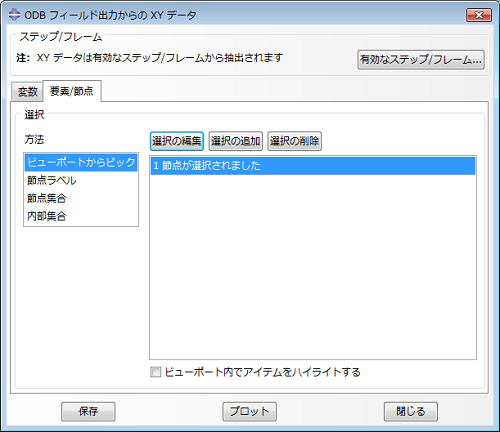Enable ビューポート内でアイテムをハイライトする checkbox

[x=155, y=372]
